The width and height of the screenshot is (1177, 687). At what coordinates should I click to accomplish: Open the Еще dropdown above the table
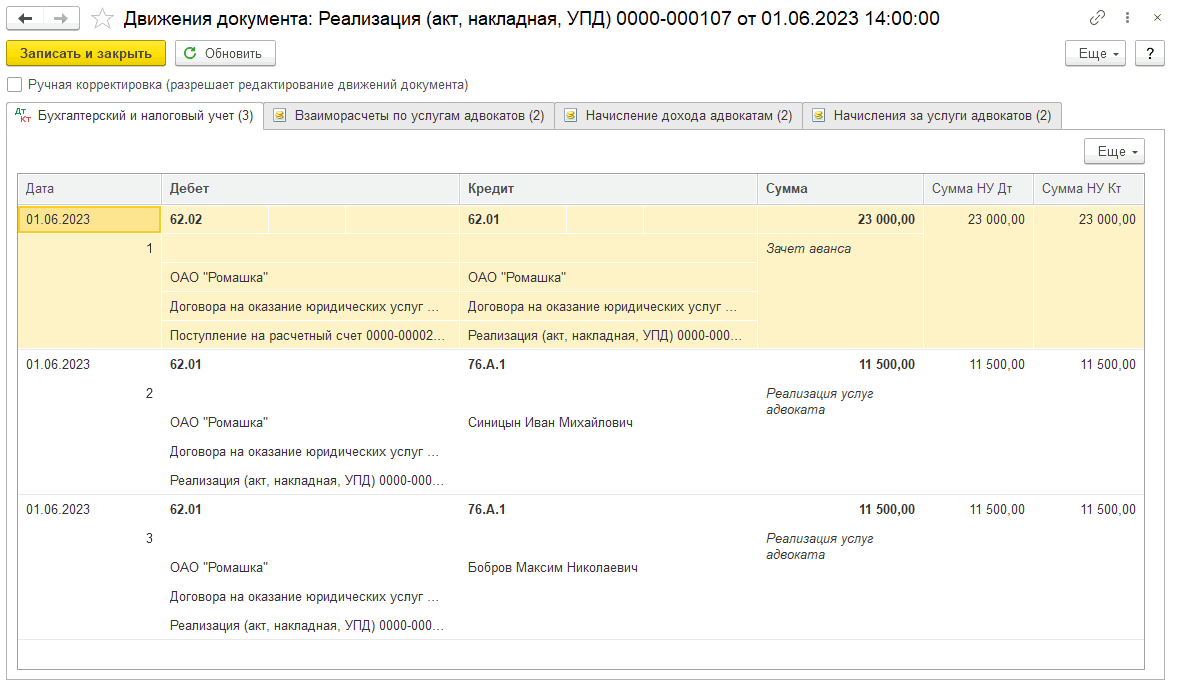click(x=1114, y=152)
